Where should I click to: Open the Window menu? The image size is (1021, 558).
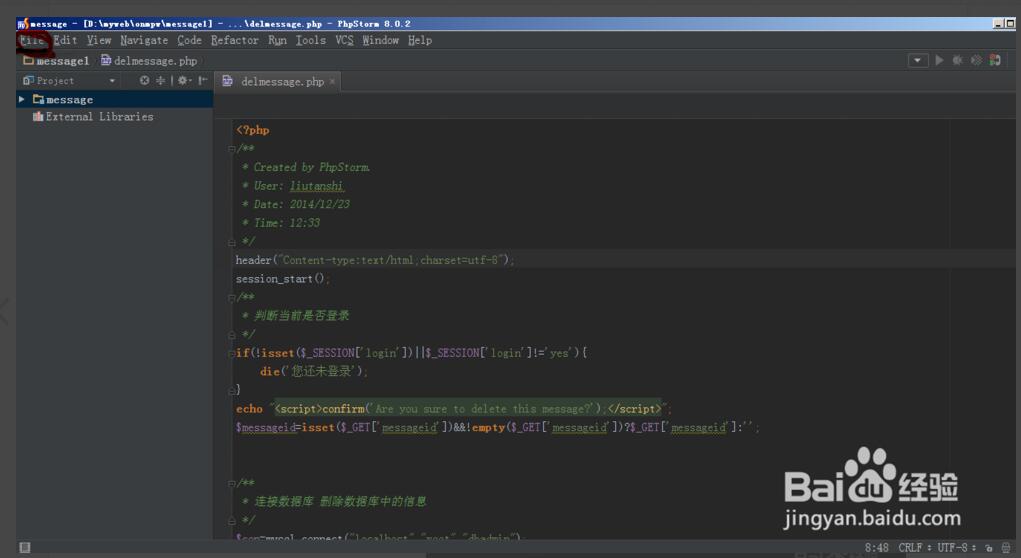(380, 40)
